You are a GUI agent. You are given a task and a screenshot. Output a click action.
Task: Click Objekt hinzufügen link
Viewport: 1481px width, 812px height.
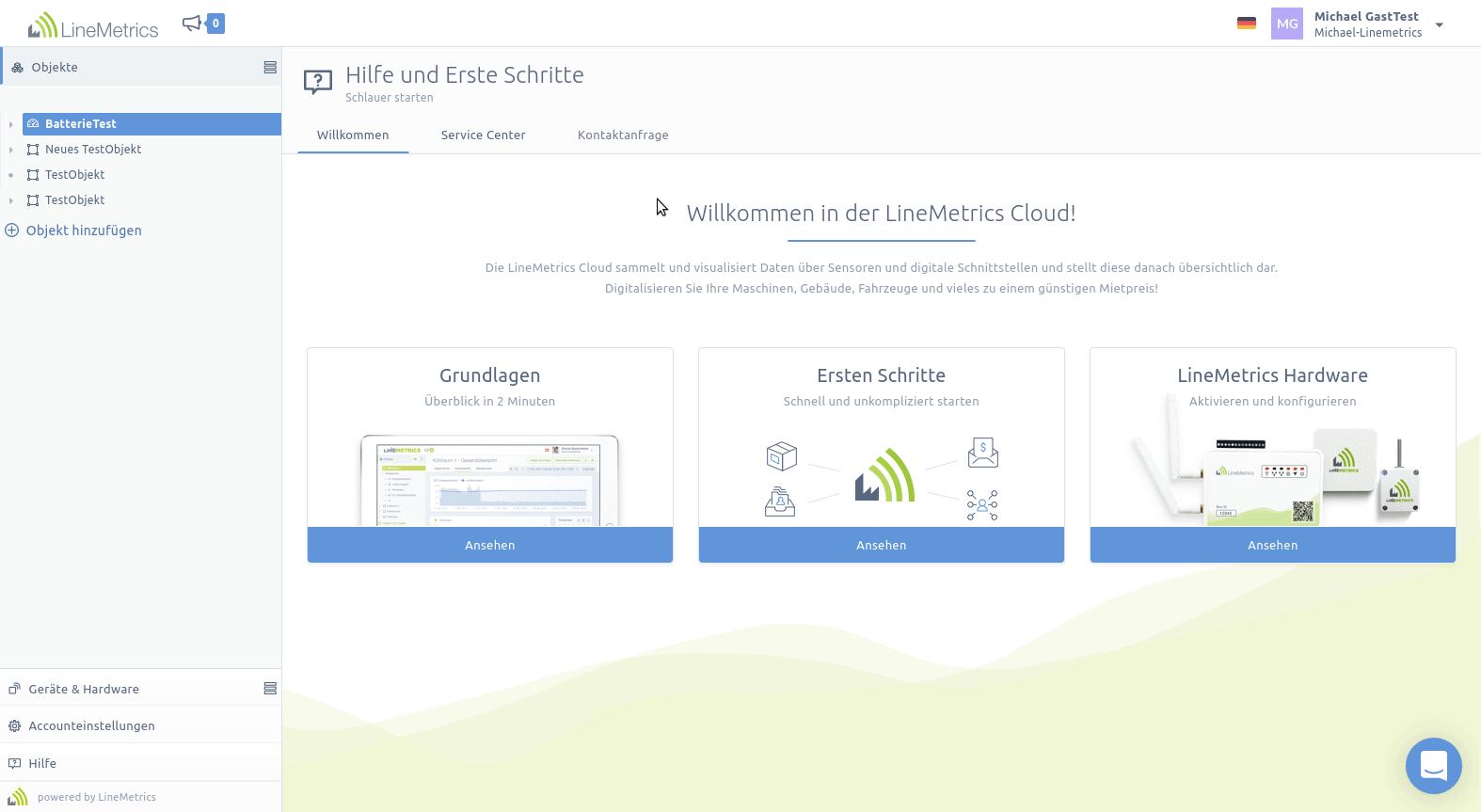coord(84,231)
